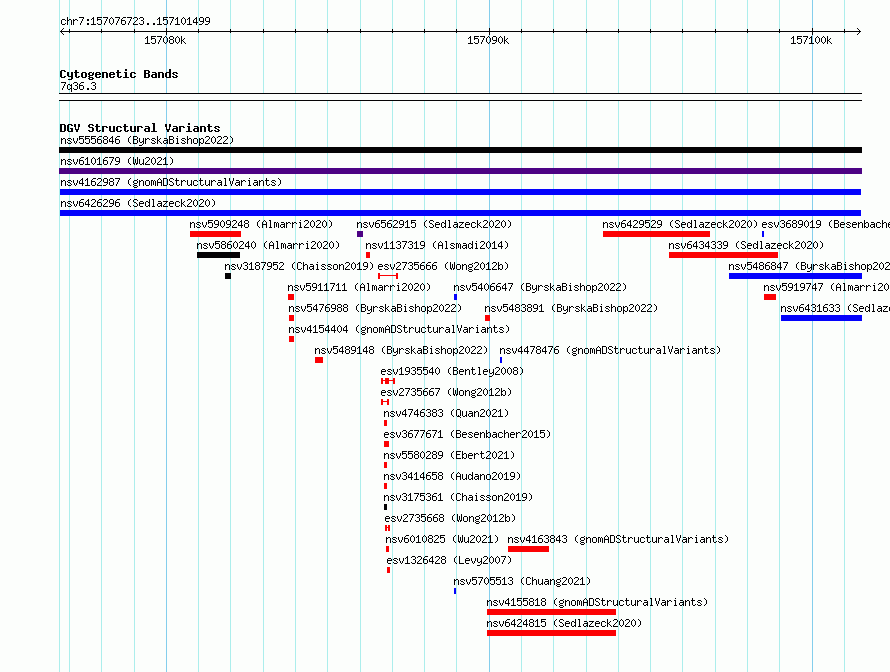Select the esv2735666 red interval glyph
890x672 pixels.
click(388, 276)
